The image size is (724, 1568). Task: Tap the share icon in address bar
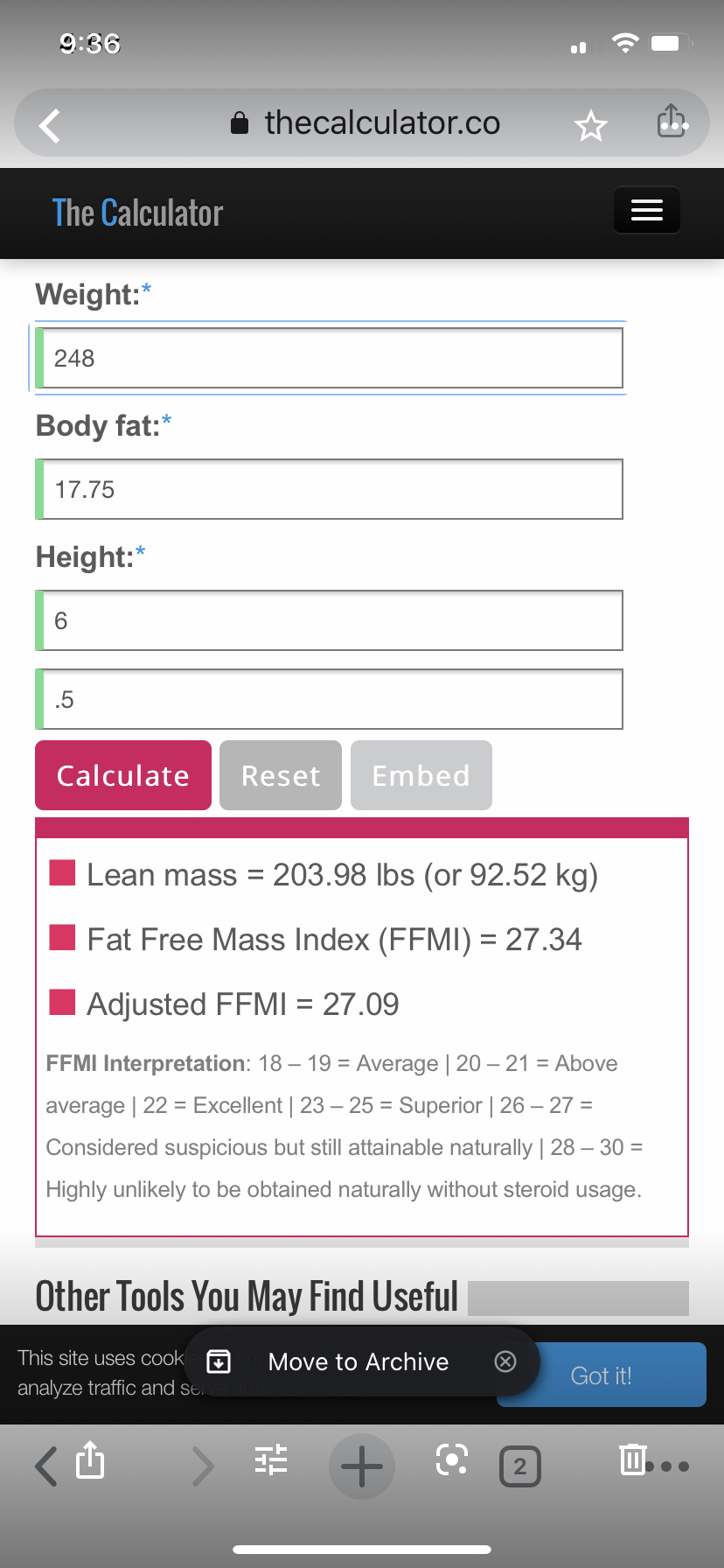671,122
